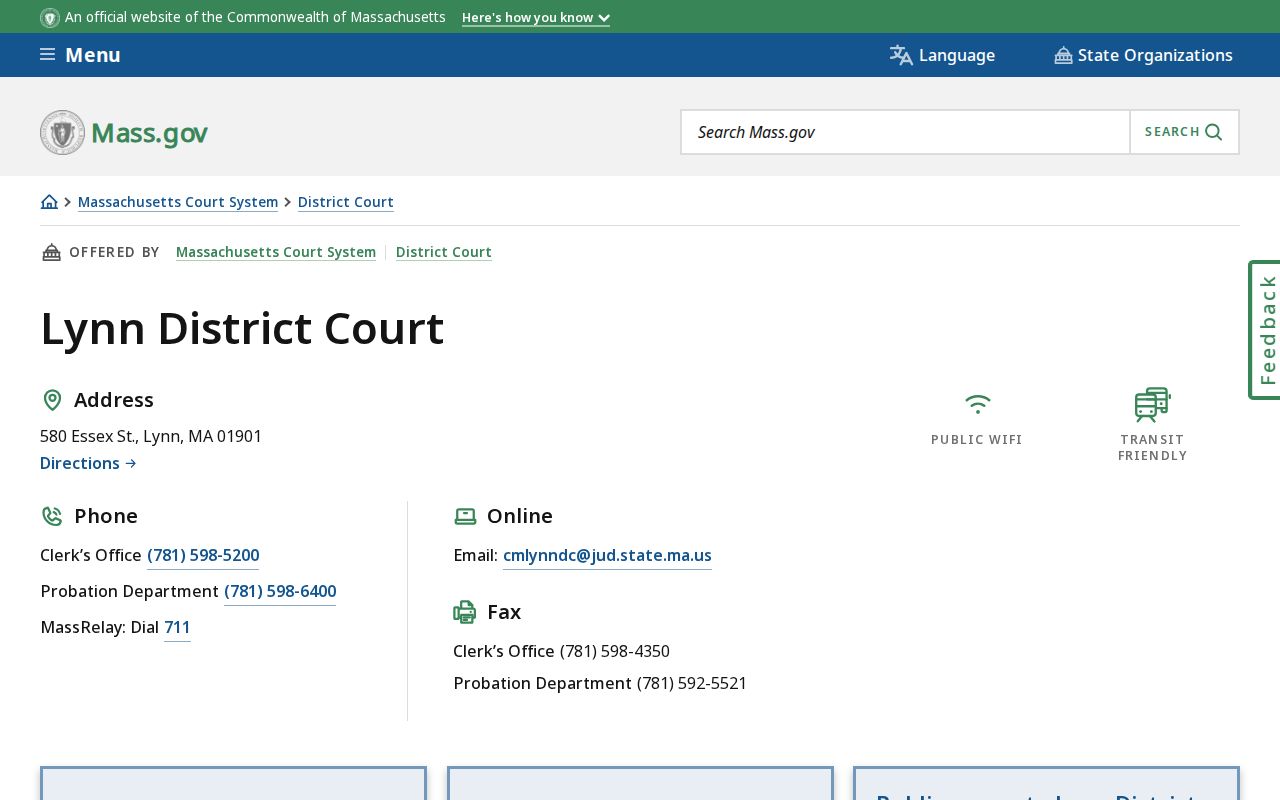Open Offered By Massachusetts Court System link
The image size is (1280, 800).
[276, 252]
